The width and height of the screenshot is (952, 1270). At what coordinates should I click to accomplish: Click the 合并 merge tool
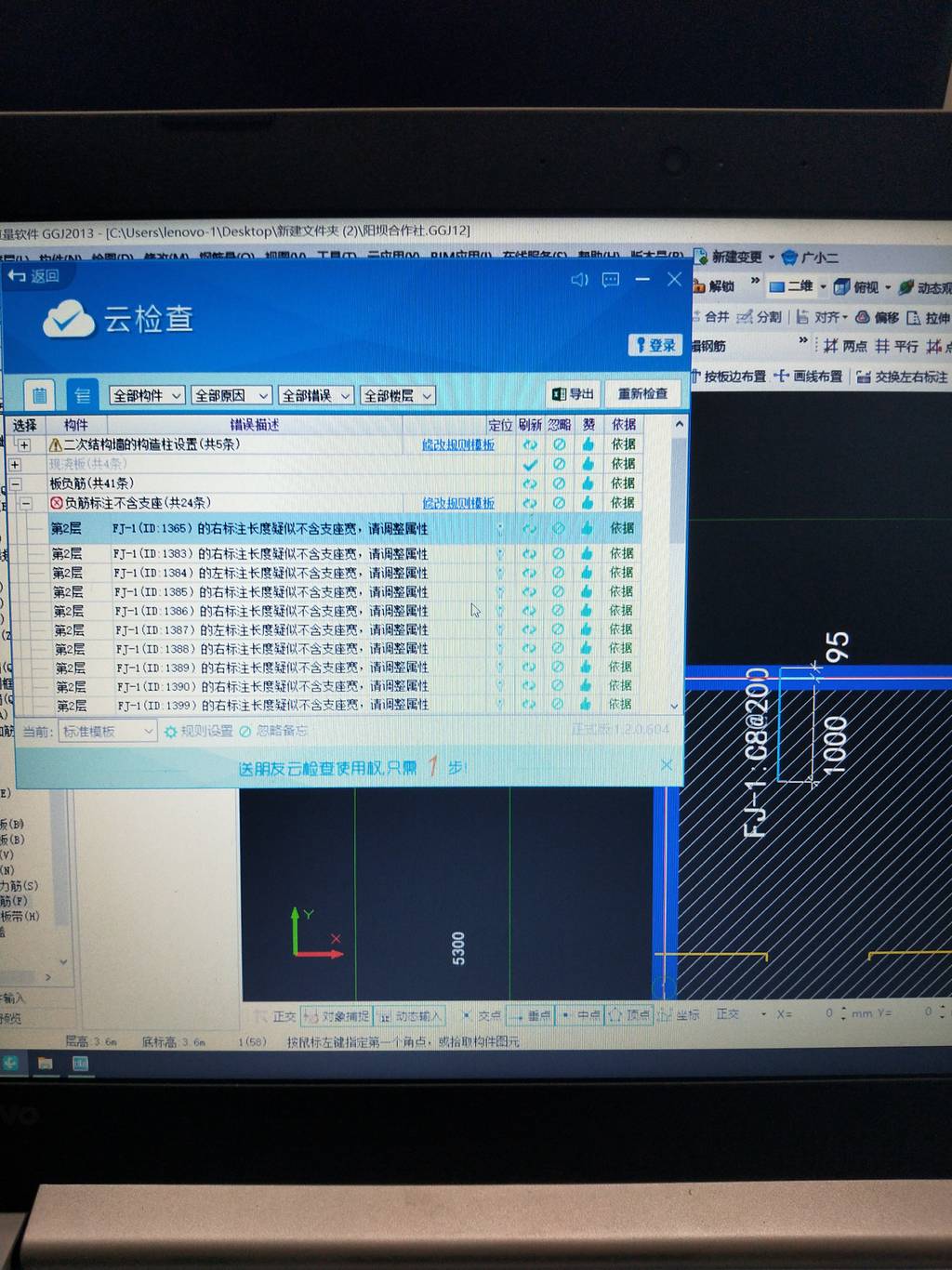pos(710,317)
